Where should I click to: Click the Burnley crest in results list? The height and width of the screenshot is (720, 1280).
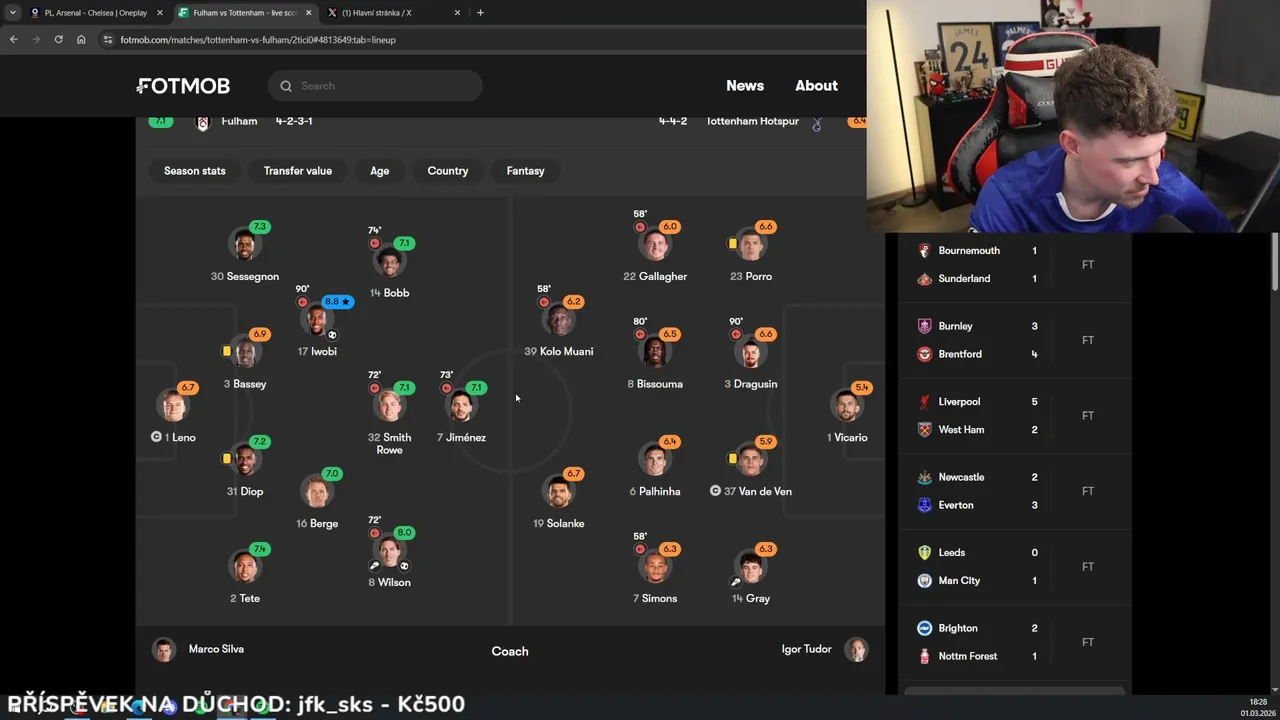pyautogui.click(x=924, y=326)
